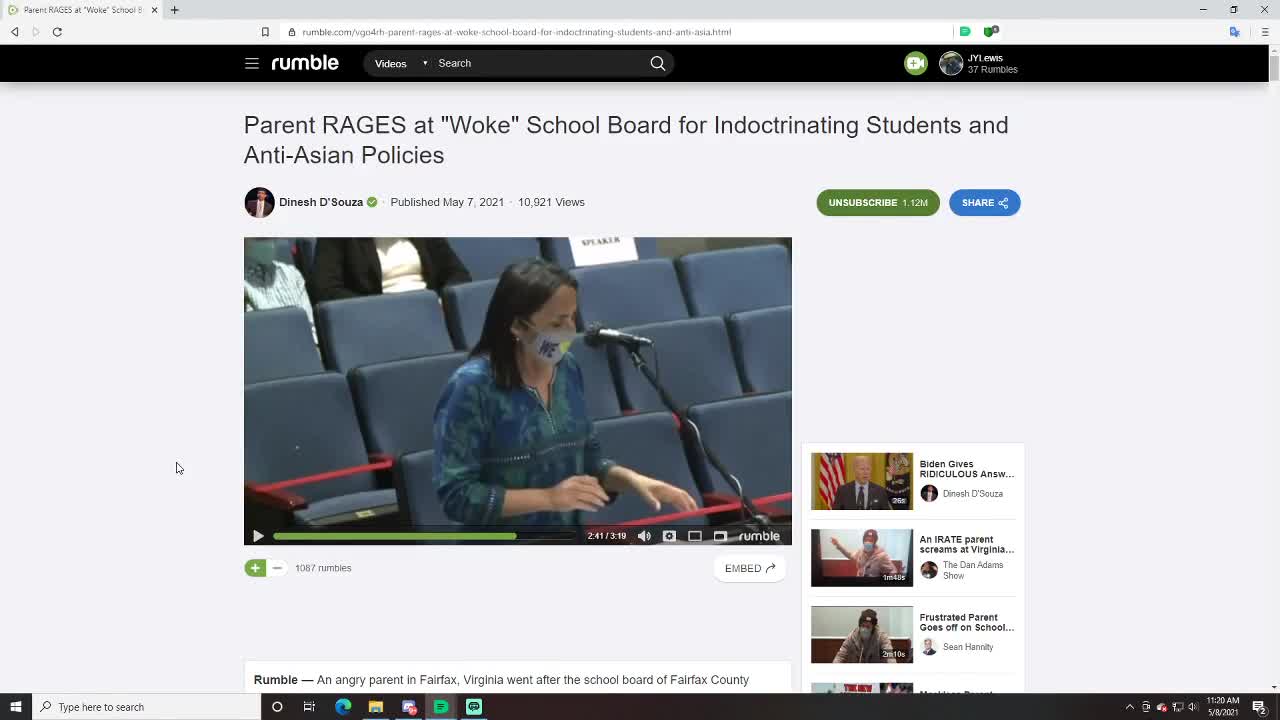Image resolution: width=1280 pixels, height=720 pixels.
Task: Open Cortana from the taskbar
Action: pyautogui.click(x=277, y=707)
